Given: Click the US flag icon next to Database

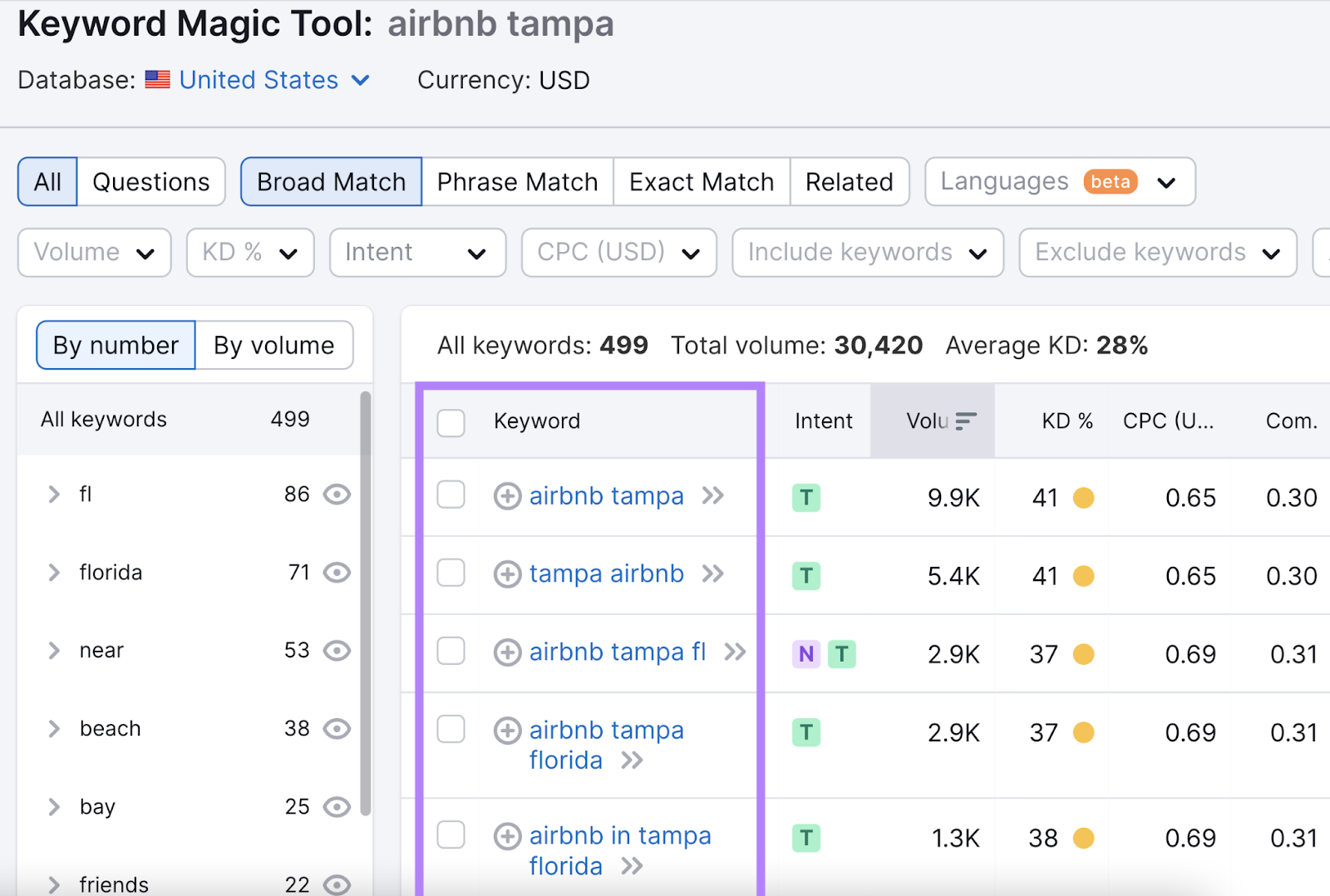Looking at the screenshot, I should pyautogui.click(x=157, y=80).
